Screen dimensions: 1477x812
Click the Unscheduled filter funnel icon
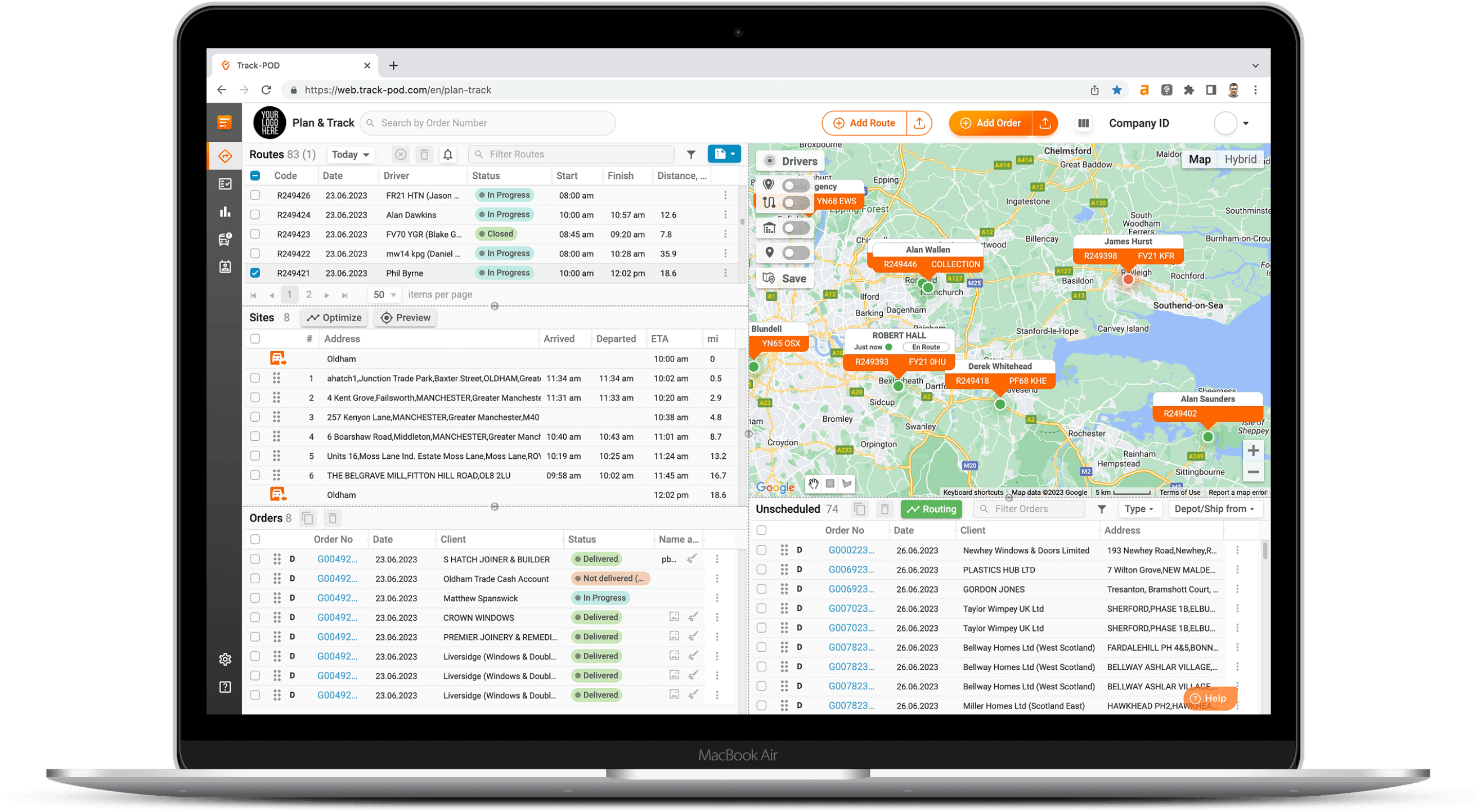1102,509
